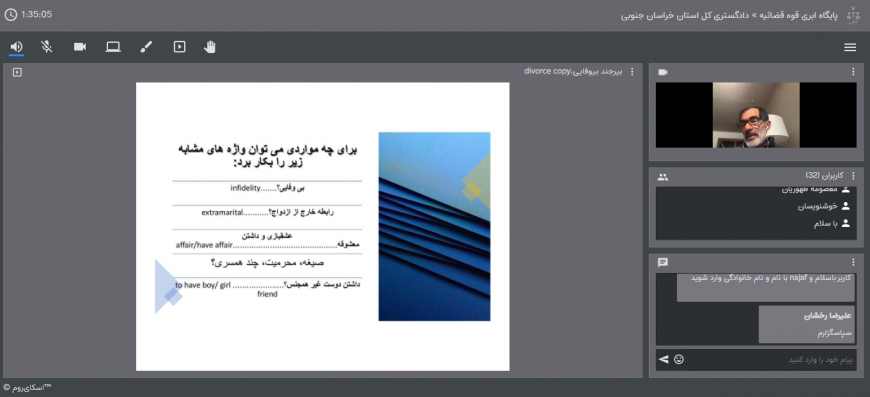The width and height of the screenshot is (870, 397).
Task: Select the whiteboard brush tool
Action: coord(146,47)
